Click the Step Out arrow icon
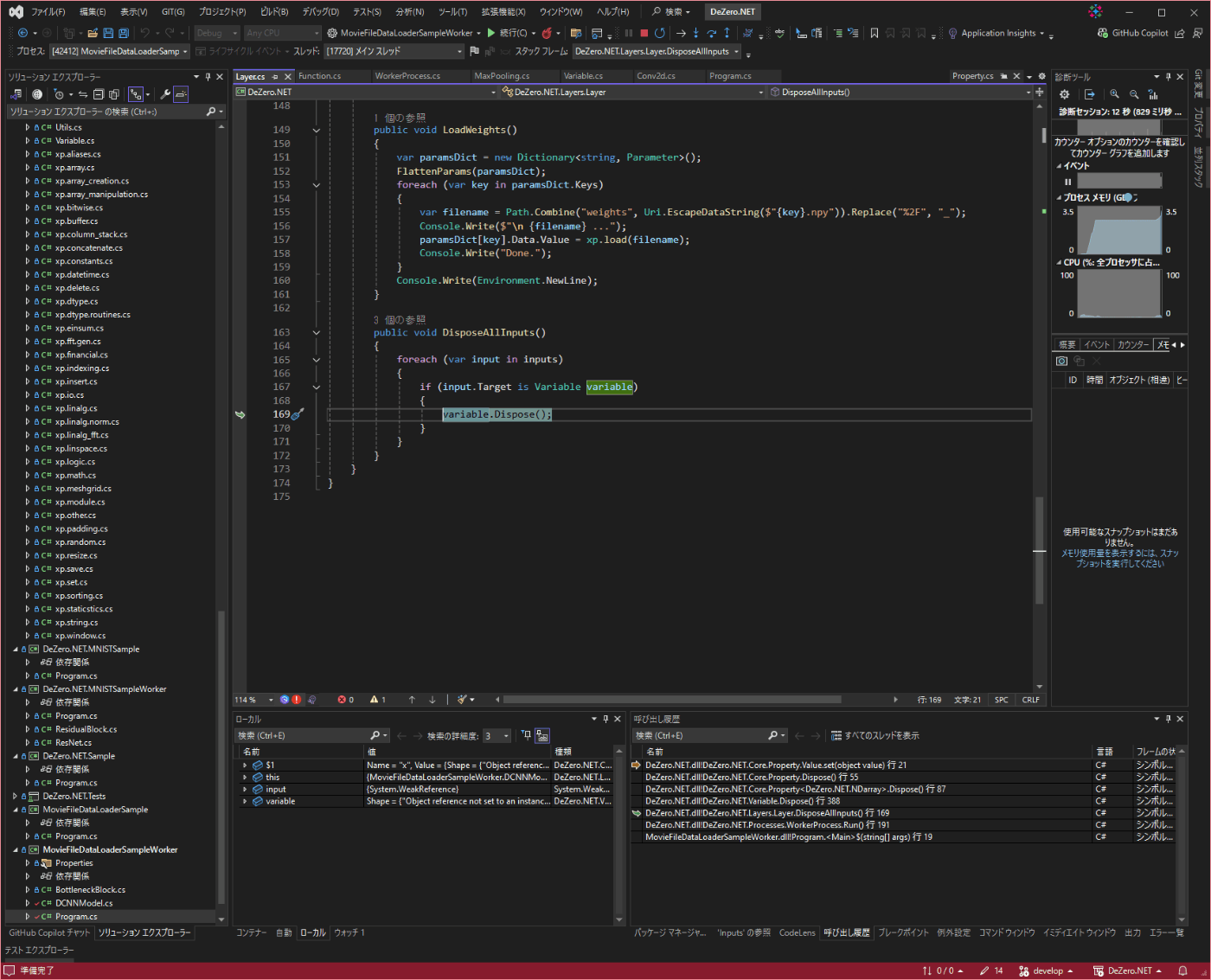Screen dimensions: 1211x980 (x=727, y=33)
